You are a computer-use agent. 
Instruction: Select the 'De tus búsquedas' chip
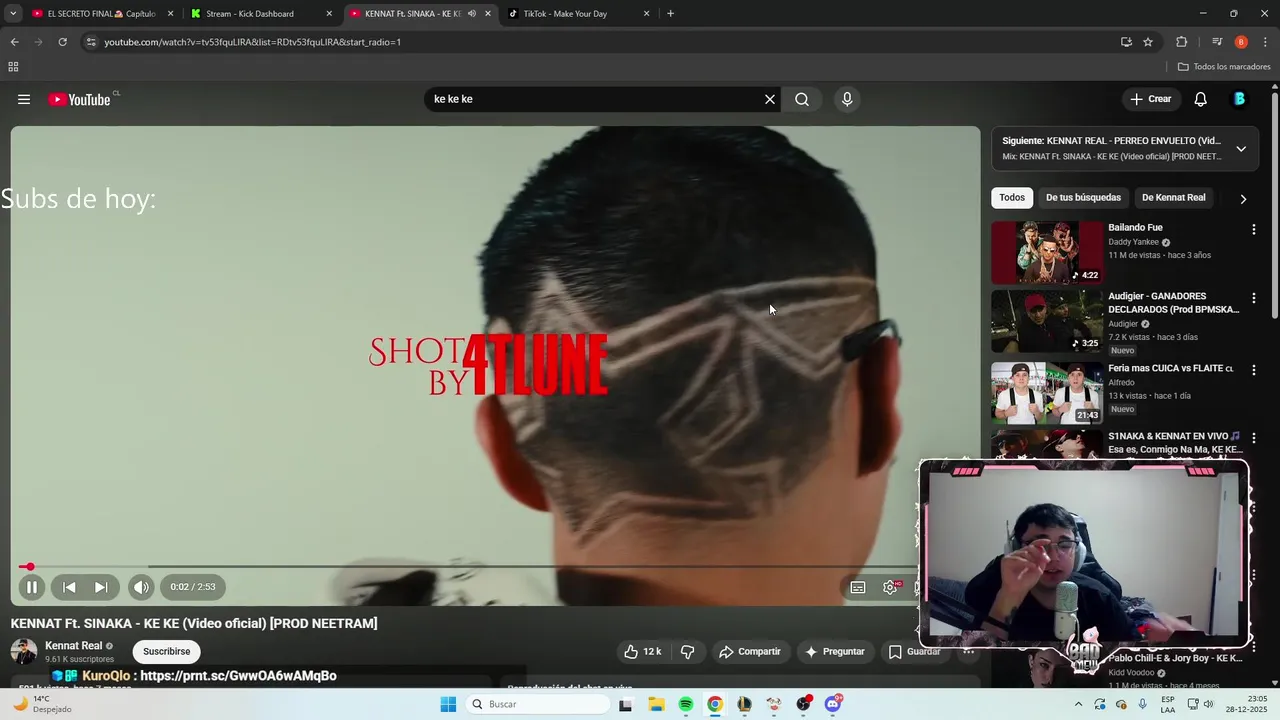pyautogui.click(x=1083, y=197)
